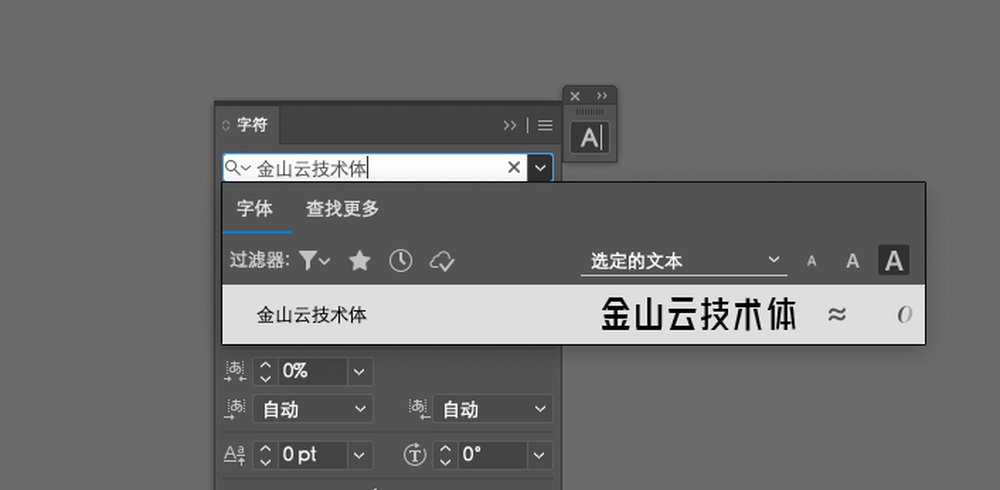Switch to the 查找更多 tab

coord(342,209)
